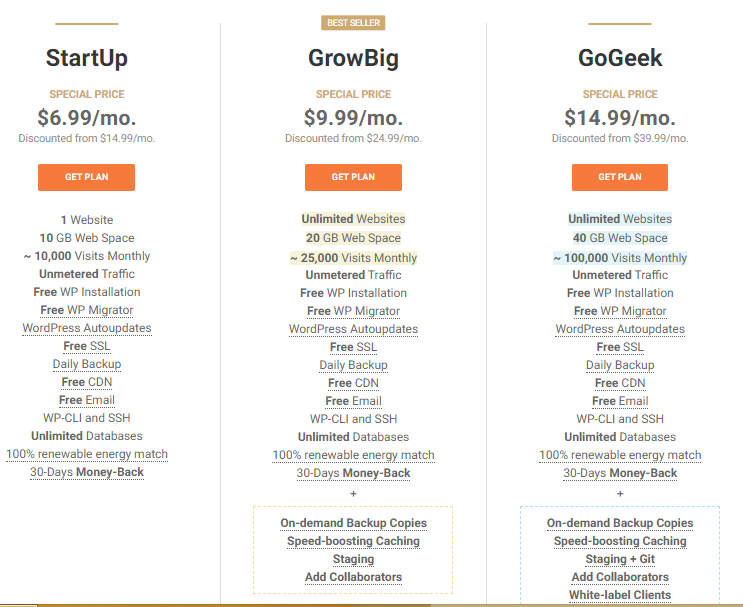Click the GrowBig plan title
This screenshot has width=743, height=607.
(x=353, y=58)
